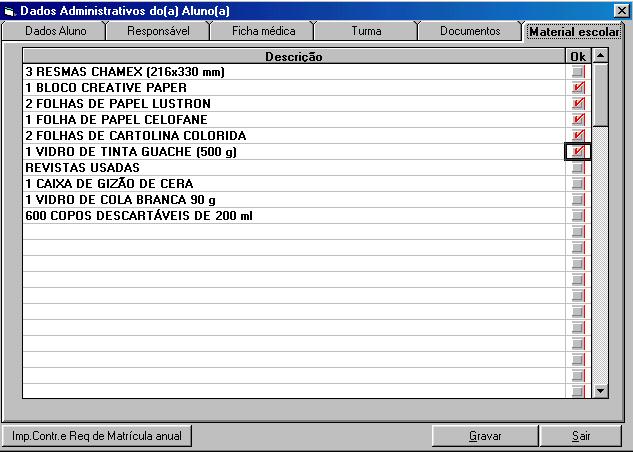Select the Turma tab
Image resolution: width=633 pixels, height=452 pixels.
pos(366,31)
